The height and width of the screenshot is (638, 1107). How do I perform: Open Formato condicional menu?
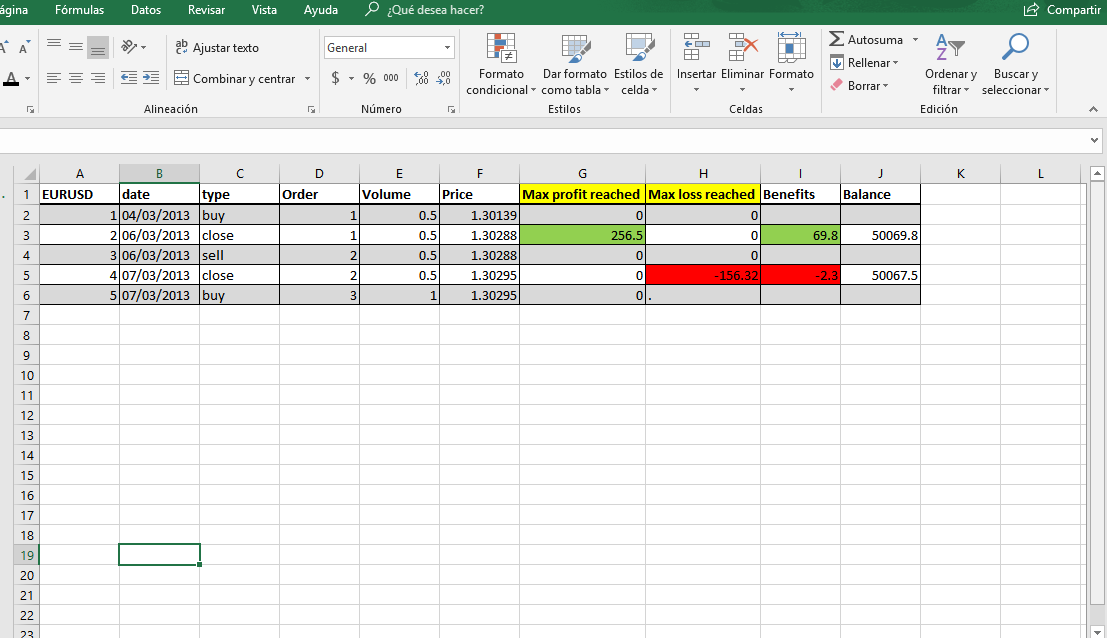(x=501, y=64)
